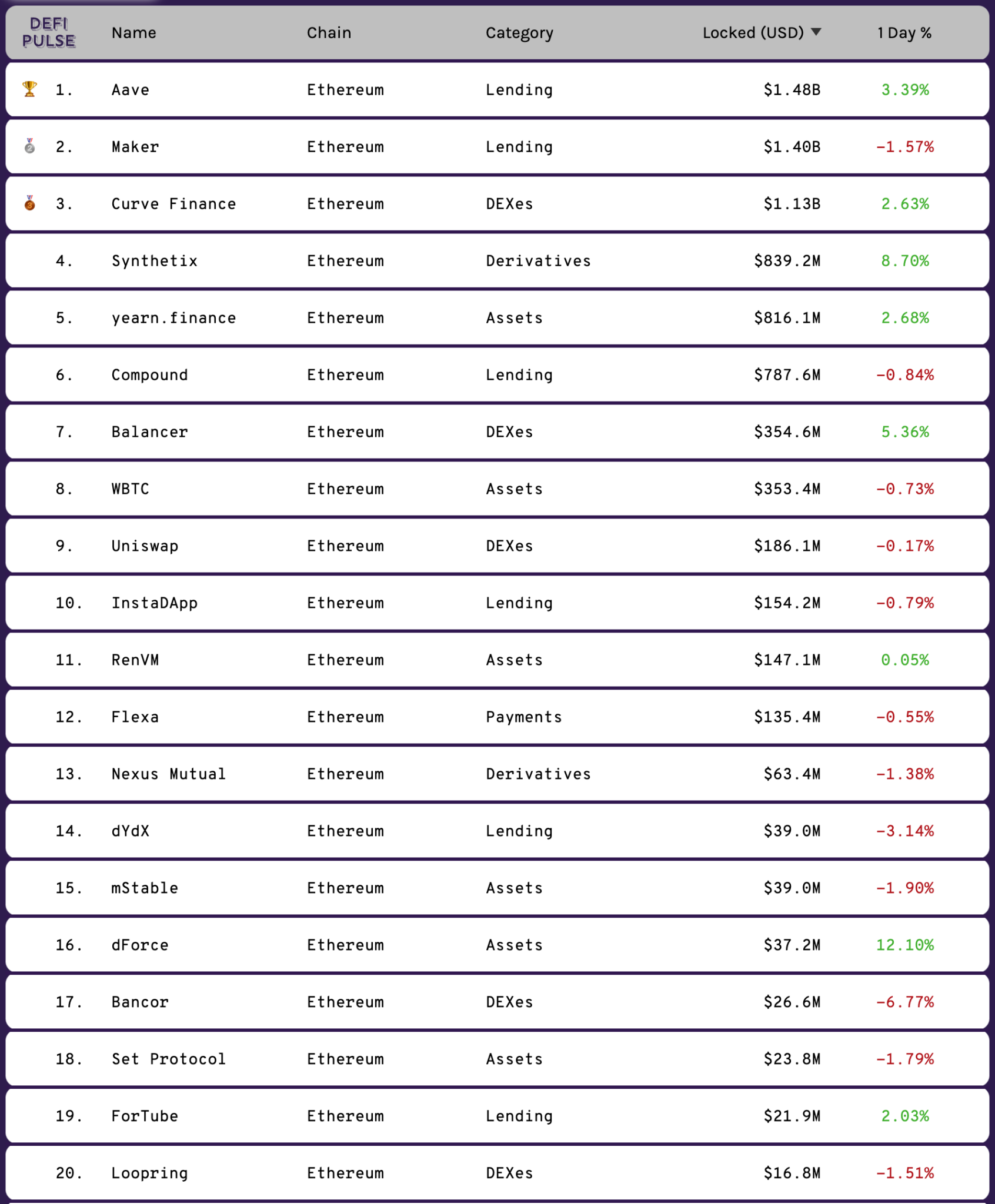Open the Synthetix project link

[155, 260]
